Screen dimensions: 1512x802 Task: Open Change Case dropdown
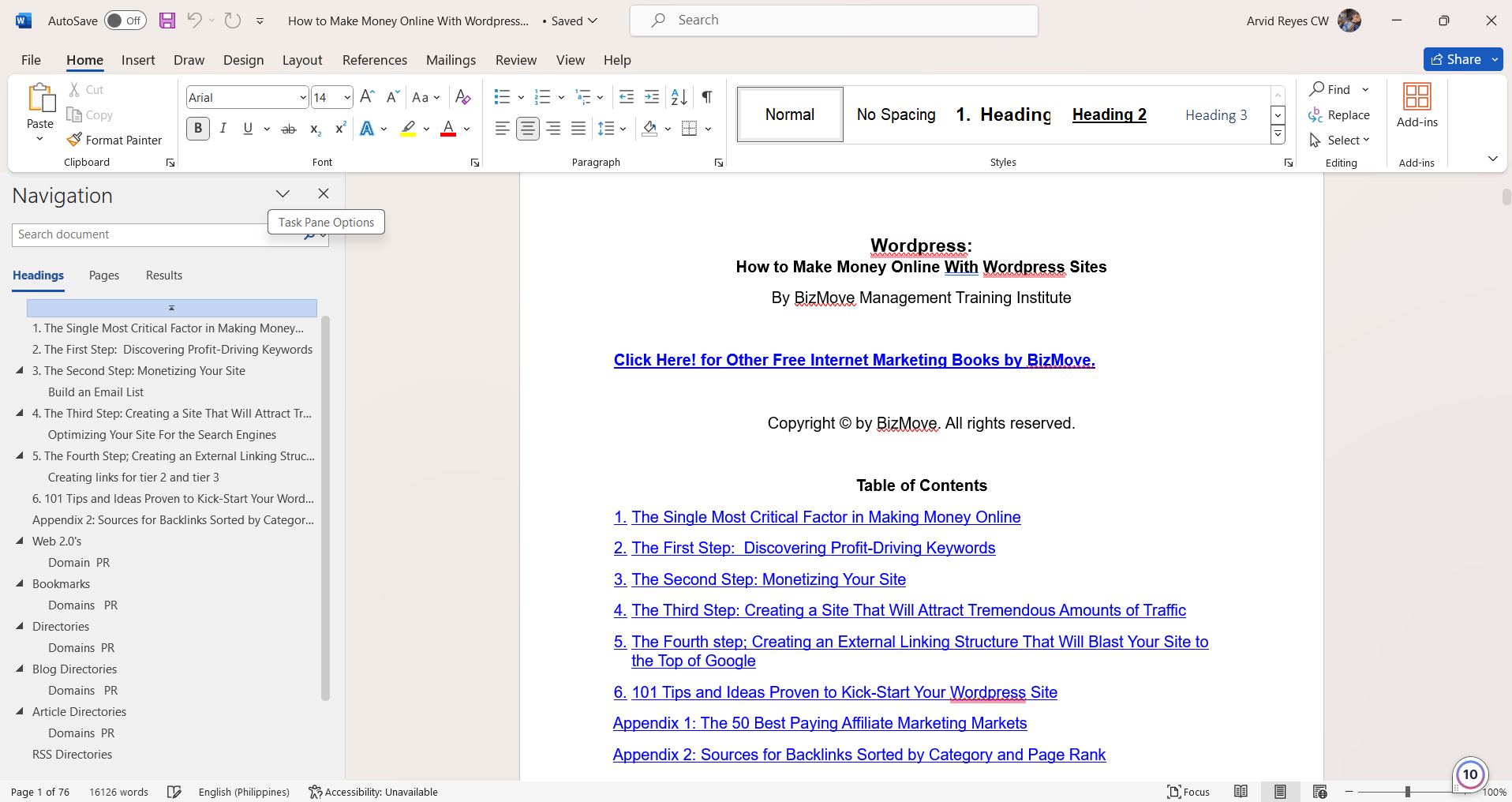coord(426,97)
